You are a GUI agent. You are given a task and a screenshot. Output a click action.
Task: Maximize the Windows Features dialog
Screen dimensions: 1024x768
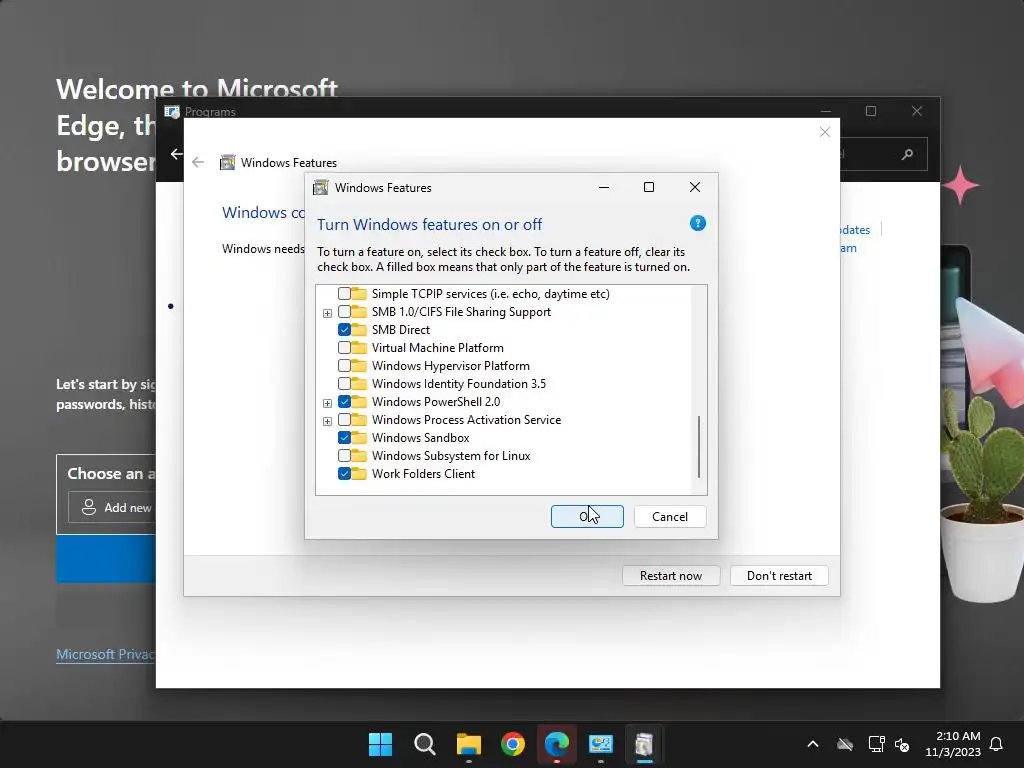(x=648, y=187)
